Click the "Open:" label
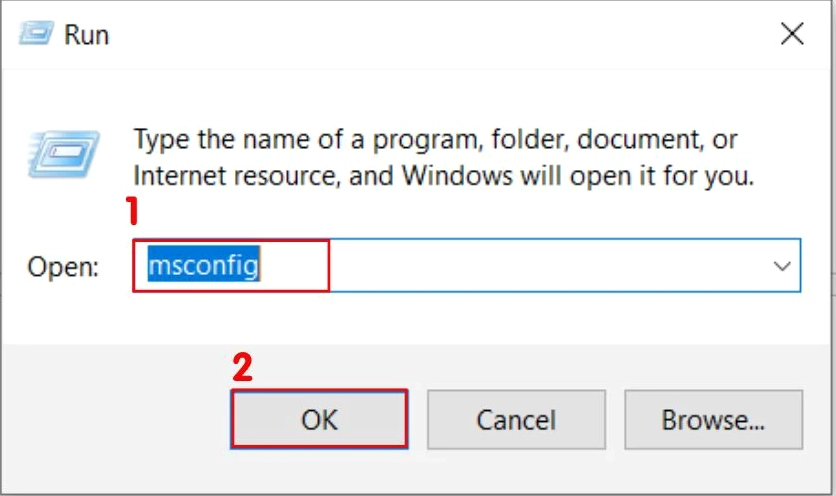 (x=63, y=267)
